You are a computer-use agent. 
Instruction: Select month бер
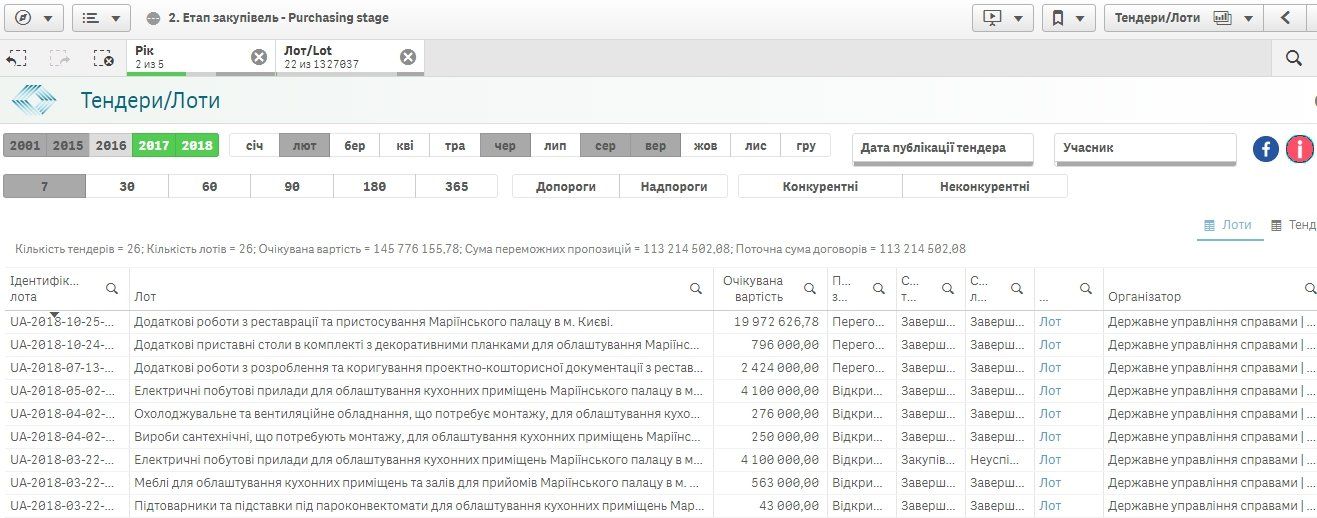pos(355,145)
